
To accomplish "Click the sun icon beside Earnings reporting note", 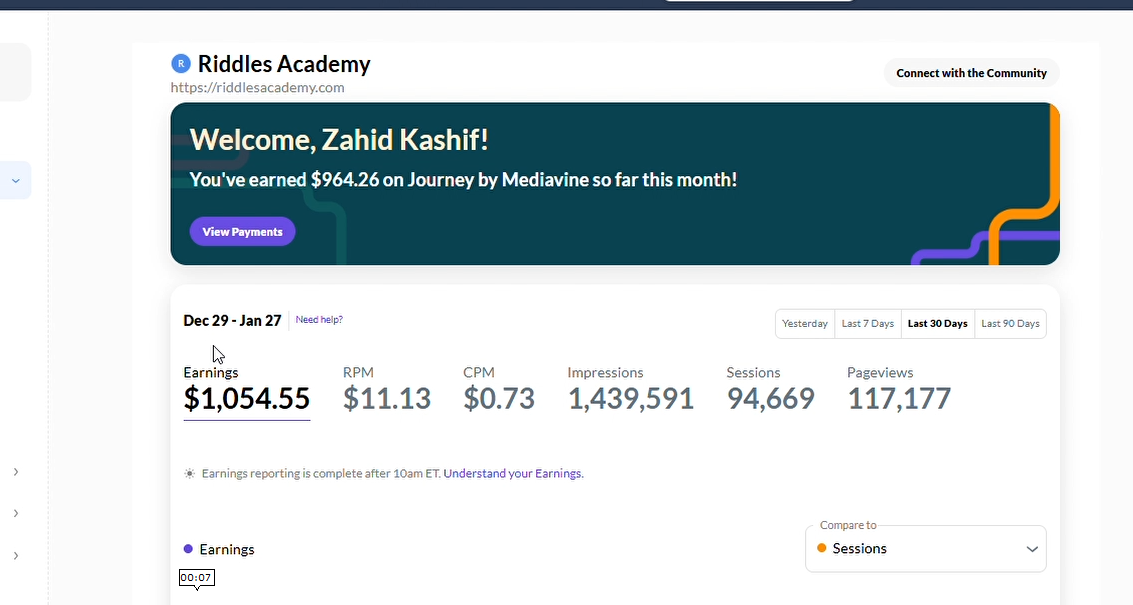I will click(x=189, y=473).
